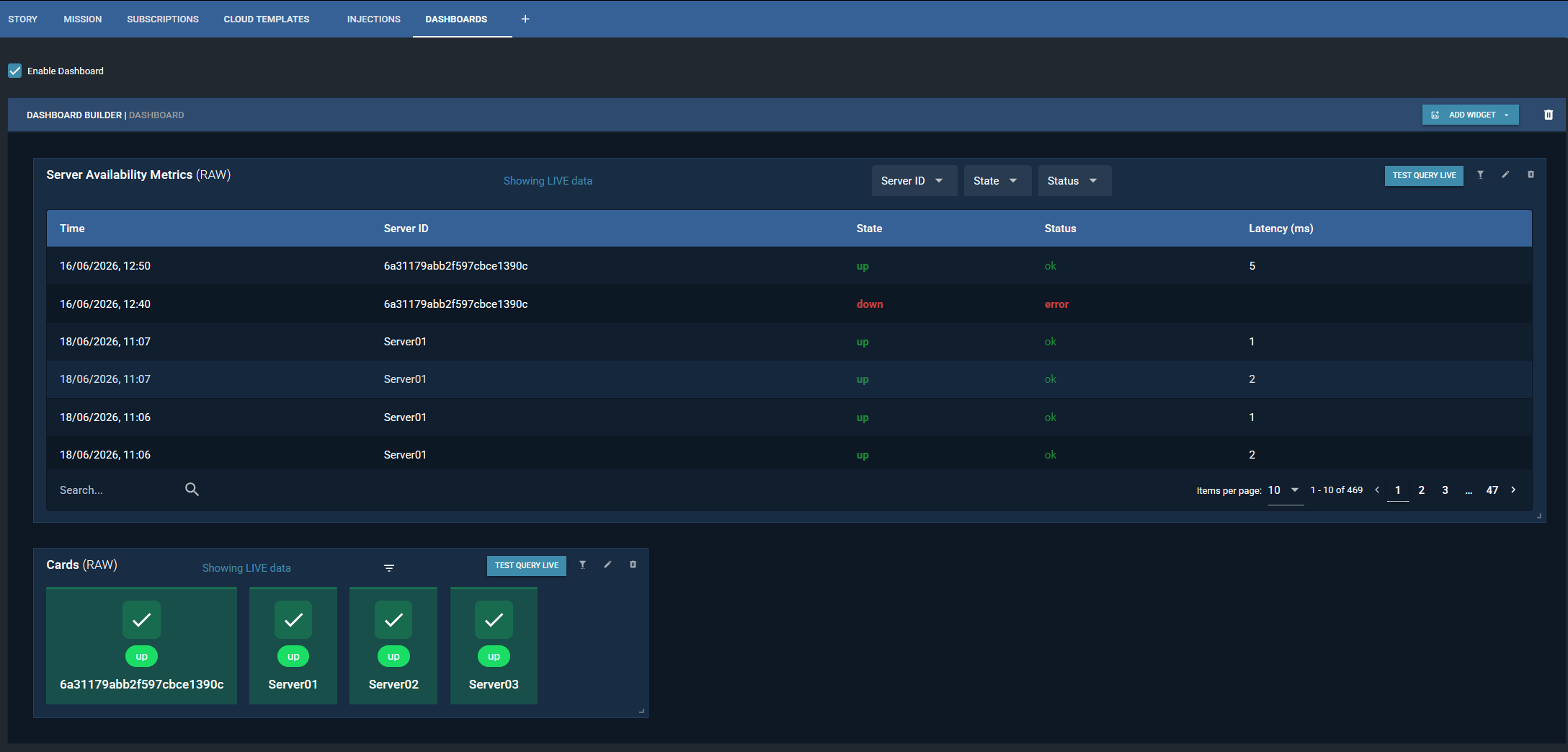1568x752 pixels.
Task: Click Showing LIVE data on Cards widget
Action: tap(246, 568)
